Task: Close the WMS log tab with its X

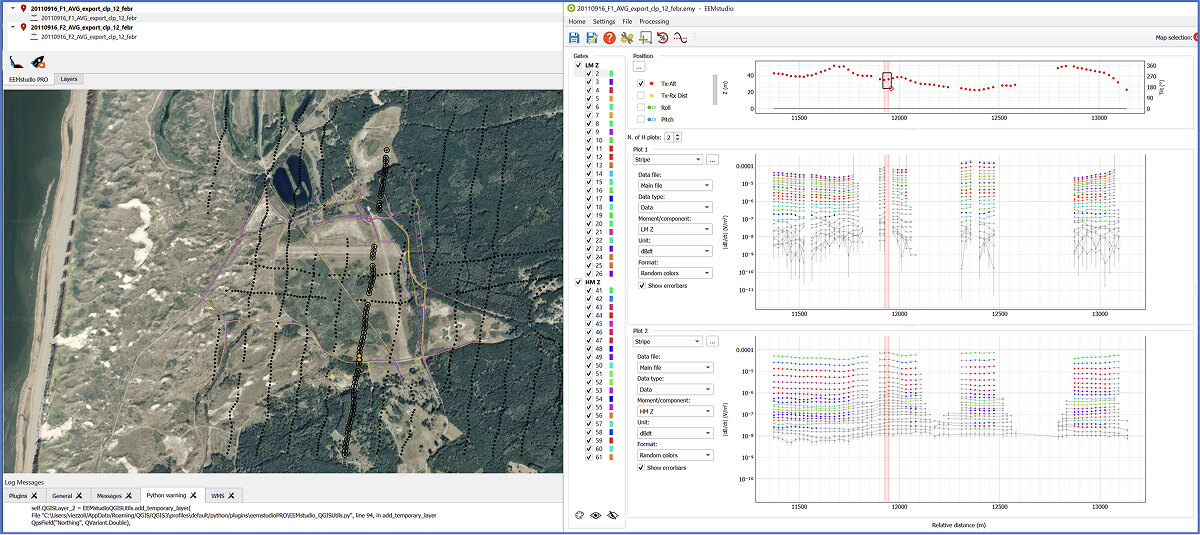Action: (x=230, y=496)
